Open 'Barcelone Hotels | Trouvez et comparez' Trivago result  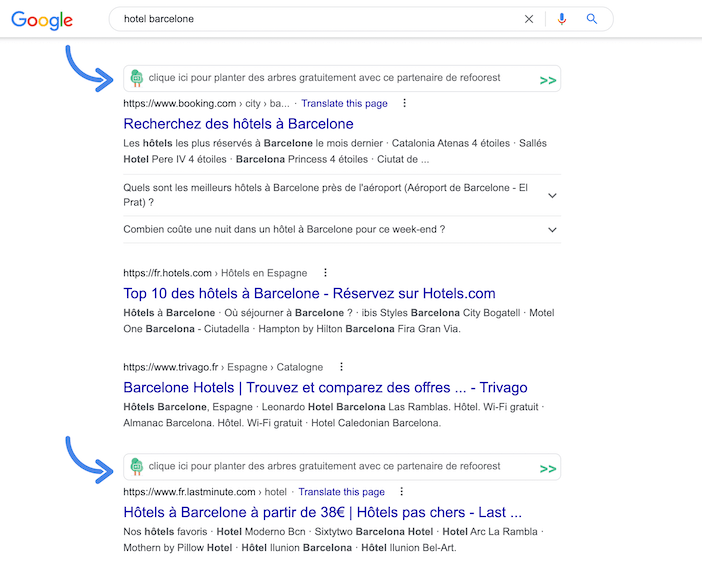[x=325, y=387]
